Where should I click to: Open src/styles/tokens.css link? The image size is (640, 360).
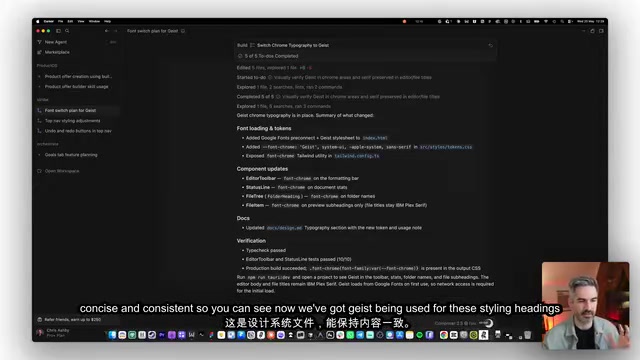click(446, 147)
